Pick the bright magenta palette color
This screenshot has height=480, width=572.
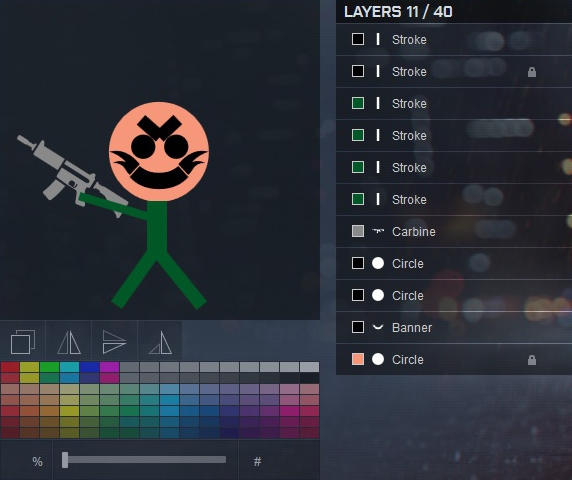[109, 367]
